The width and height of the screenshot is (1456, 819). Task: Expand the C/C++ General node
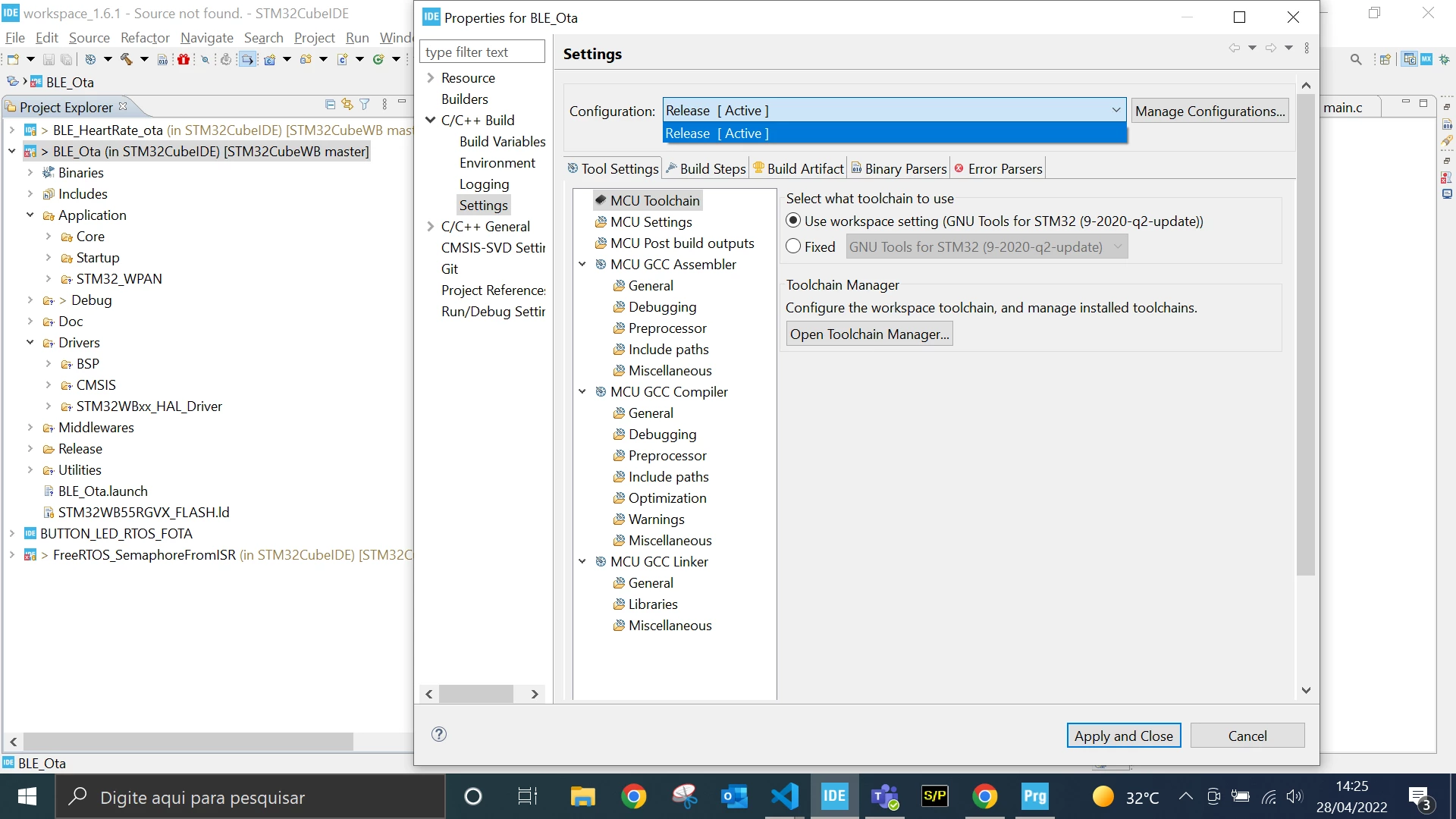pyautogui.click(x=431, y=227)
